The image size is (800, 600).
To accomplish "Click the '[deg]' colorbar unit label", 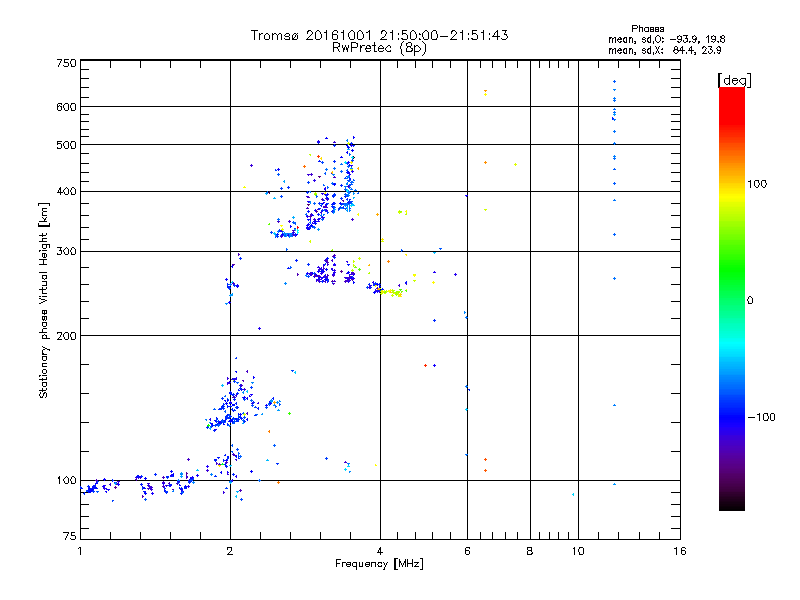I will pyautogui.click(x=734, y=80).
